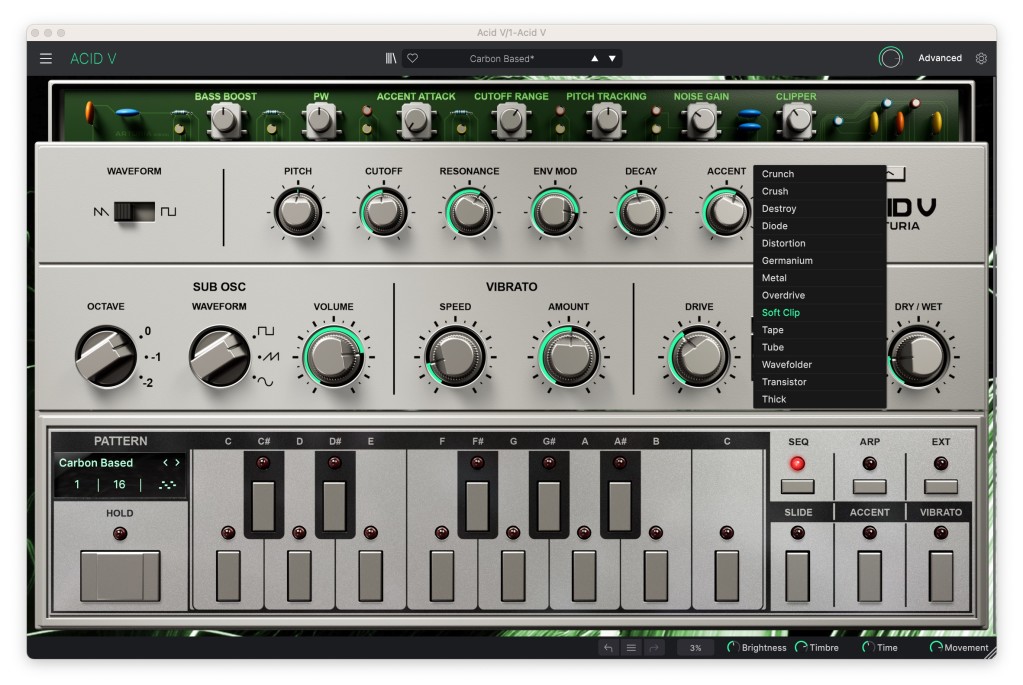Toggle the HOLD button
The image size is (1023, 685).
coord(120,575)
